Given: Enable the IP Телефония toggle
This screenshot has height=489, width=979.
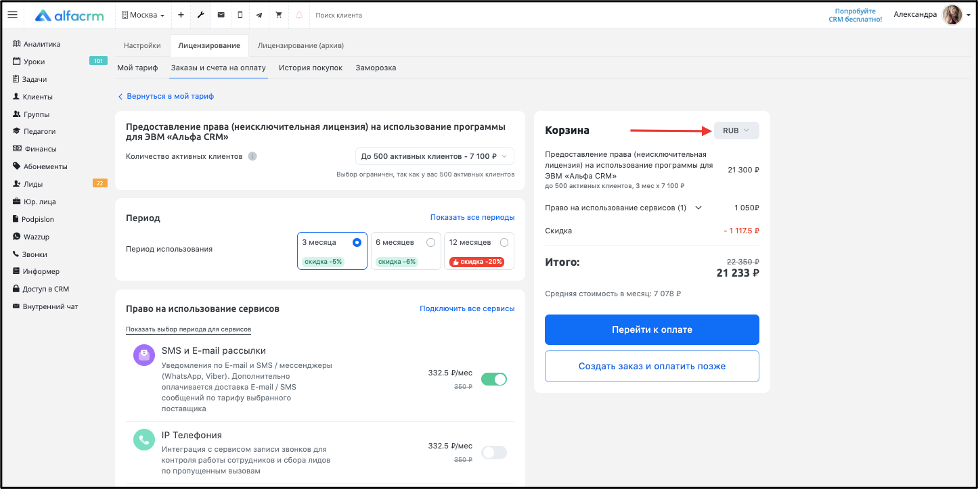Looking at the screenshot, I should click(494, 453).
